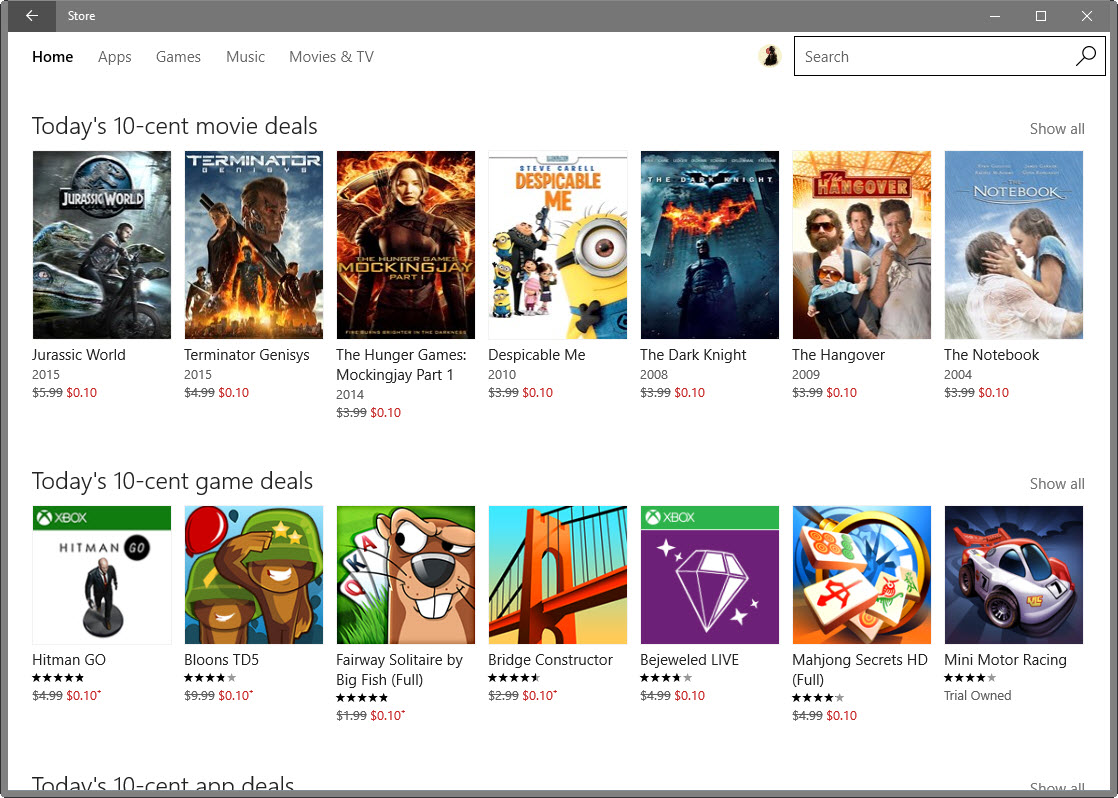Image resolution: width=1118 pixels, height=798 pixels.
Task: Open the Hitman GO game icon
Action: [x=102, y=575]
